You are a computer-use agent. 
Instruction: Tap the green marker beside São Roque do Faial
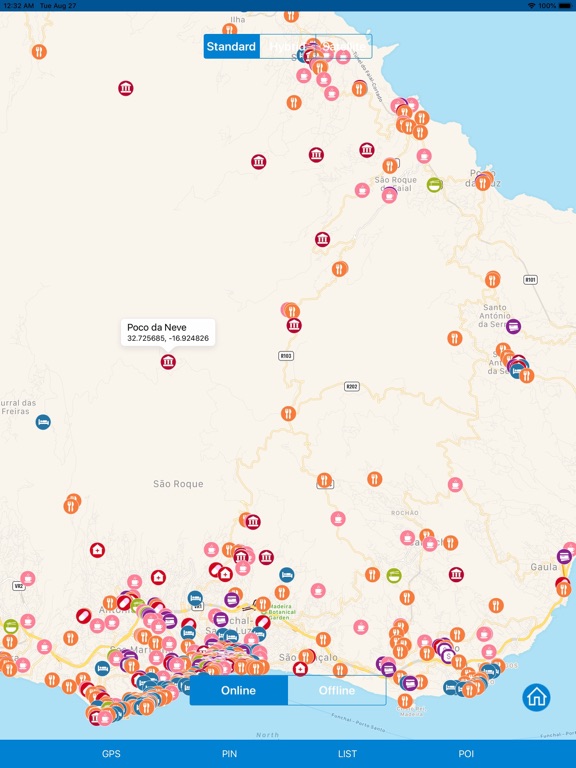click(x=434, y=185)
